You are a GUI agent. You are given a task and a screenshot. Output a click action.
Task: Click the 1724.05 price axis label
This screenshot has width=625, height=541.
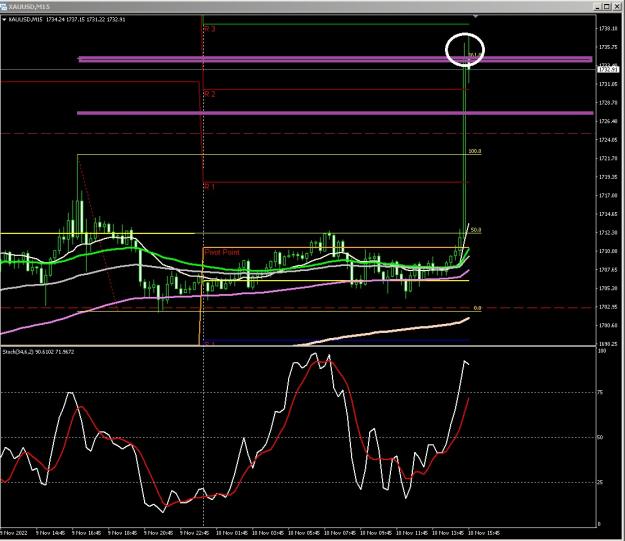(x=608, y=140)
